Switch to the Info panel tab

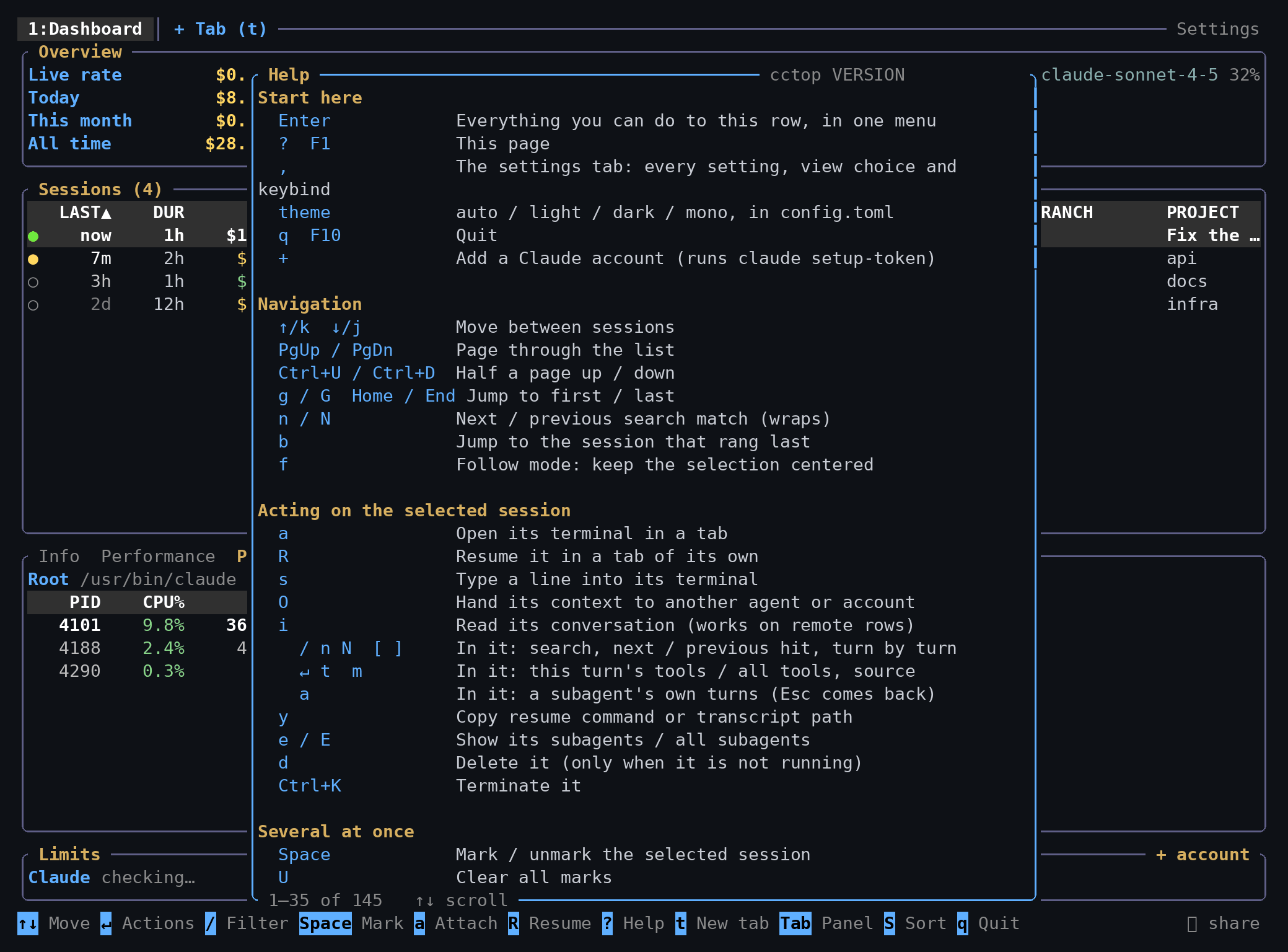[59, 556]
